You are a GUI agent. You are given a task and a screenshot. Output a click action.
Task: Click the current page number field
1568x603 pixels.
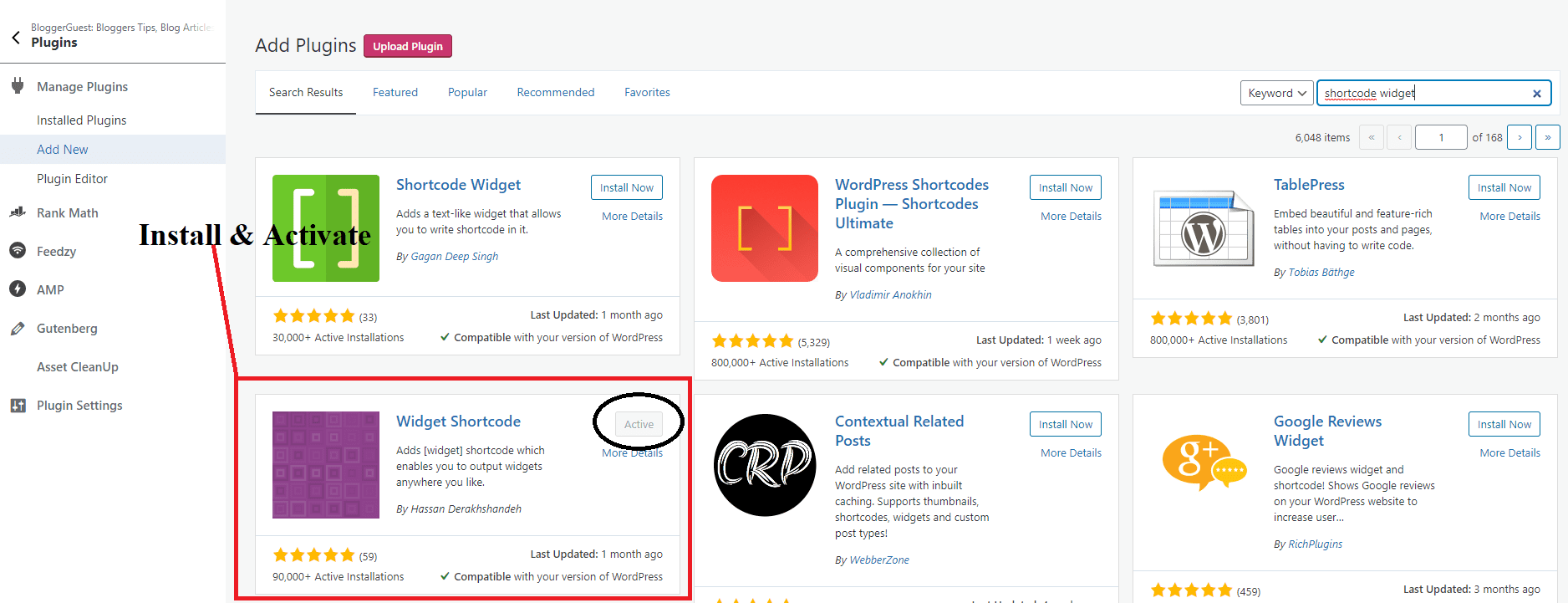coord(1441,137)
